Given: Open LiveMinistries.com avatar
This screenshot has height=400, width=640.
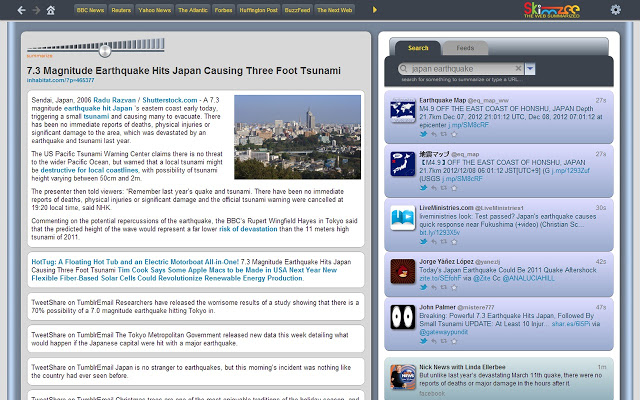Looking at the screenshot, I should click(x=402, y=218).
